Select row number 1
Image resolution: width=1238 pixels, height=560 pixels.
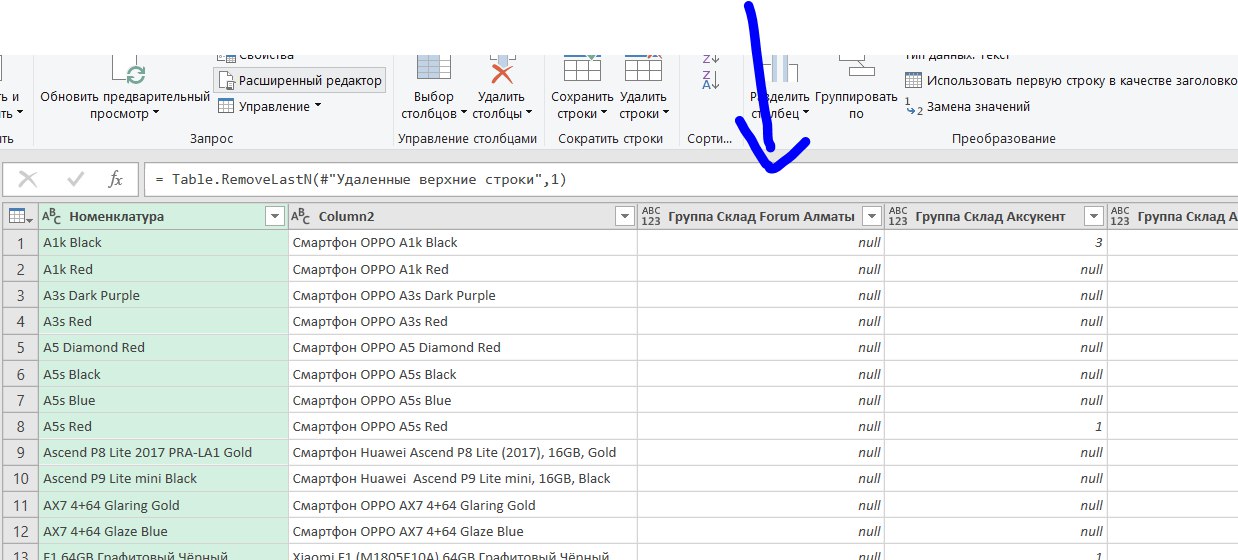(x=20, y=242)
